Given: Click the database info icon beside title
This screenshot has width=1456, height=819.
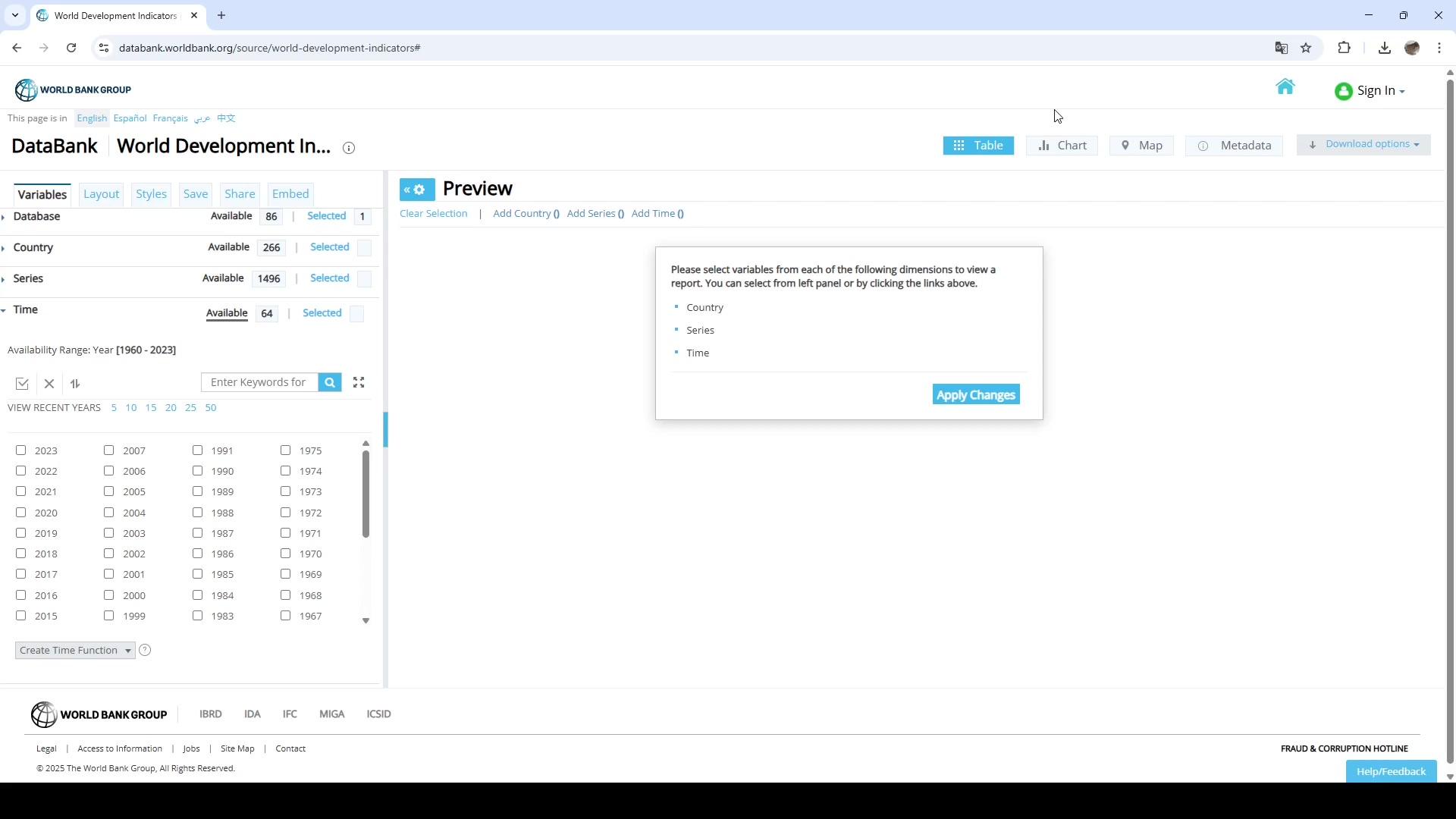Looking at the screenshot, I should click(349, 148).
